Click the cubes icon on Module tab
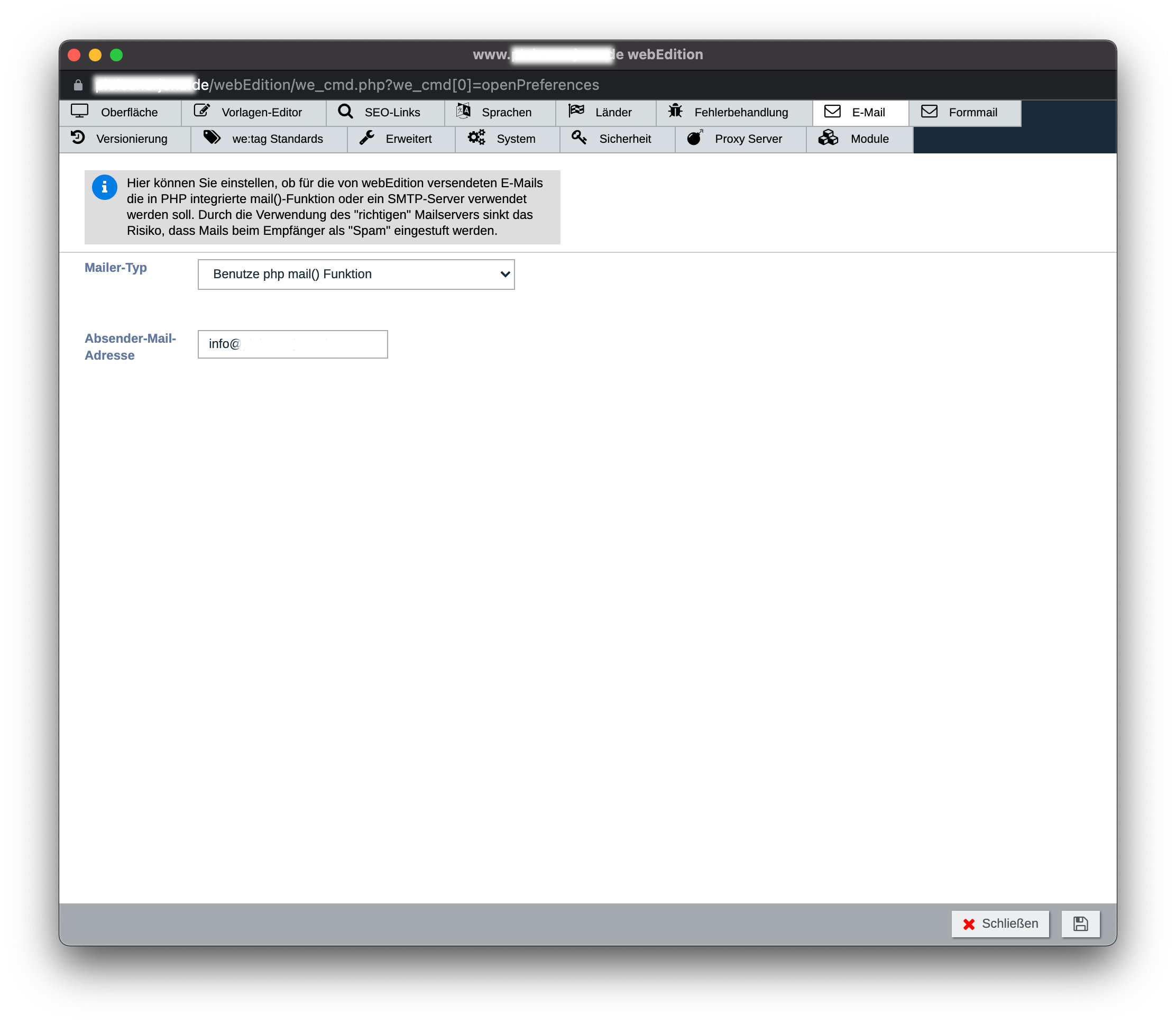The height and width of the screenshot is (1024, 1176). [828, 137]
